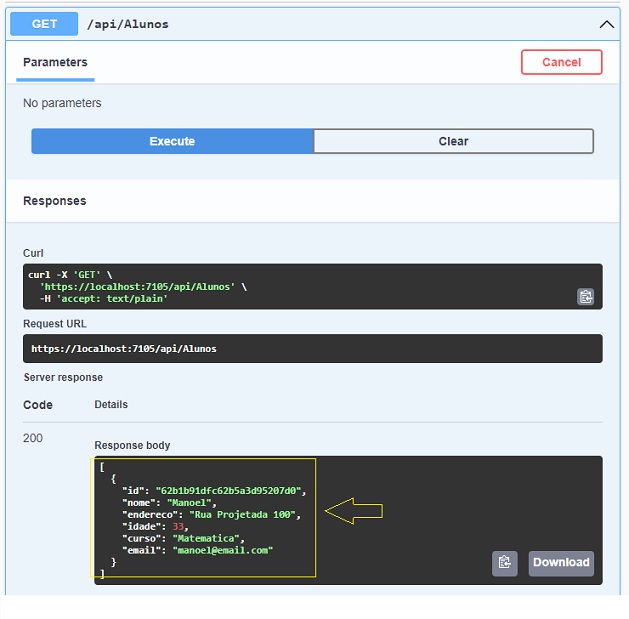Collapse the /api/Alunos operation chevron
Viewport: 629px width, 619px height.
[606, 24]
